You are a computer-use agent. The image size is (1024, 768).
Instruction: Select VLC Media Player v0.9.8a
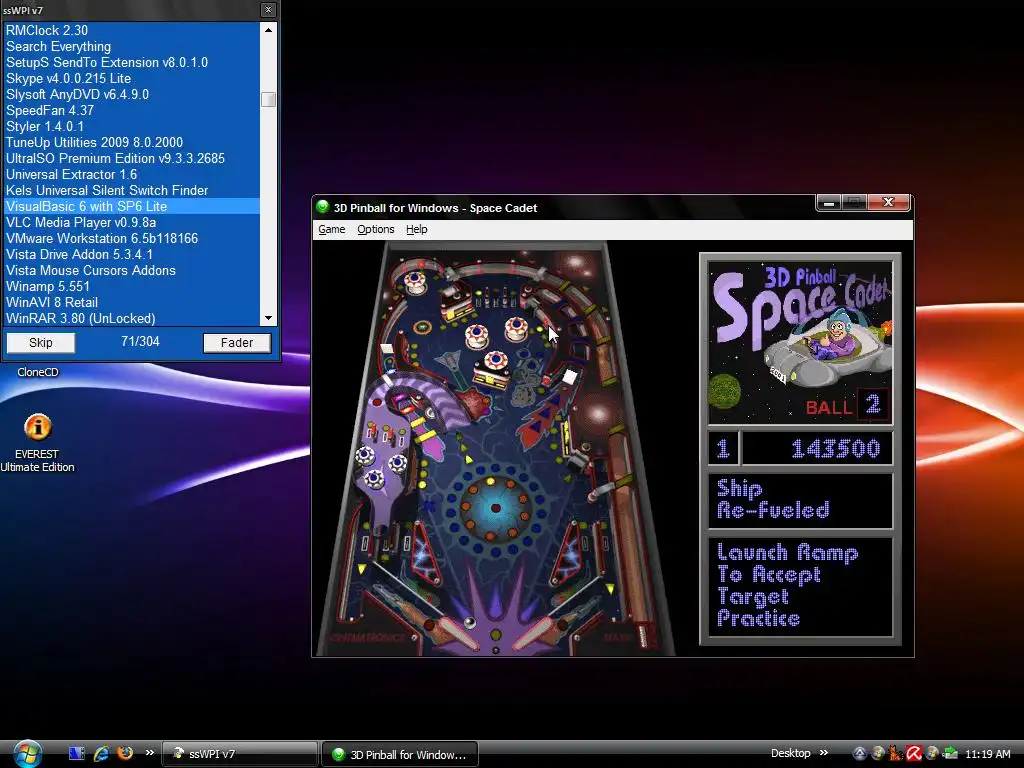[133, 222]
